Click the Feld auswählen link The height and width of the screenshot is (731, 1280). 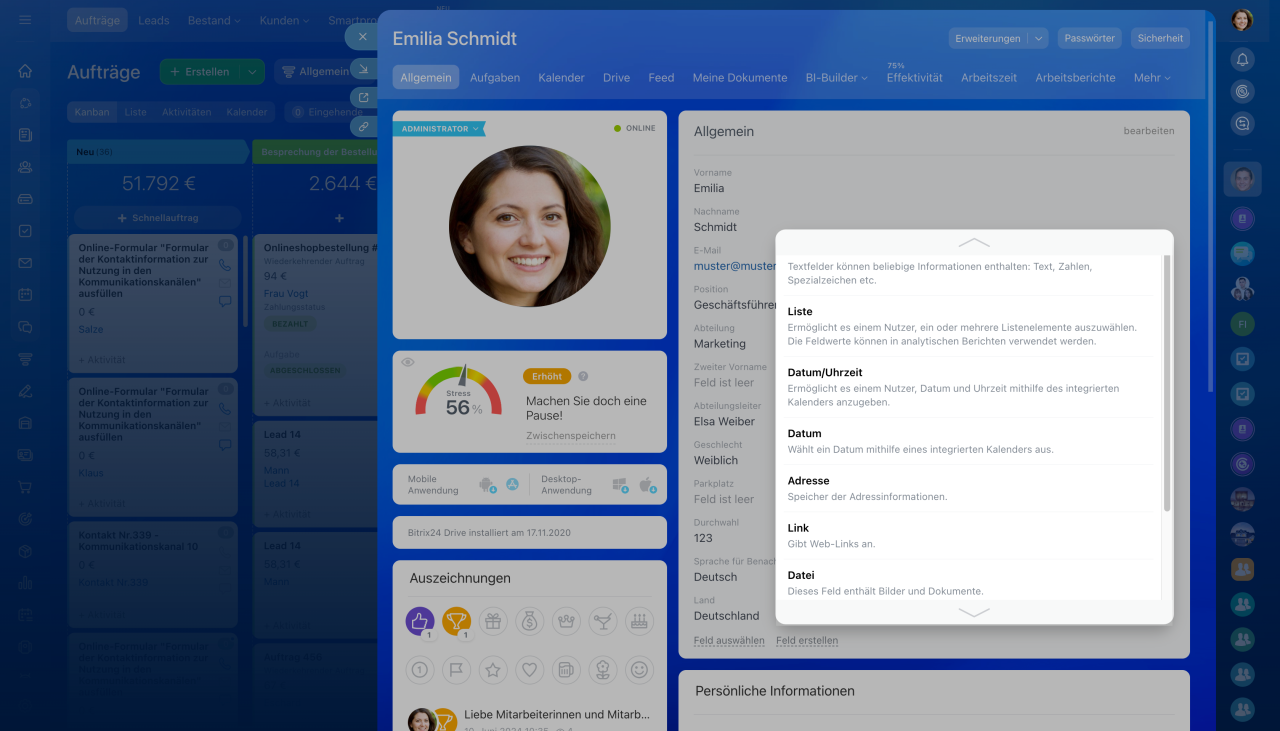tap(729, 640)
